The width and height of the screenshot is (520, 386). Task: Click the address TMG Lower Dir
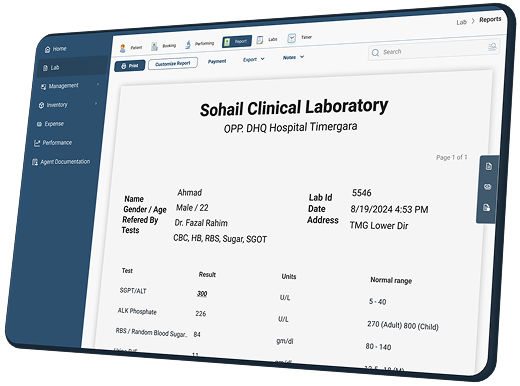[379, 226]
